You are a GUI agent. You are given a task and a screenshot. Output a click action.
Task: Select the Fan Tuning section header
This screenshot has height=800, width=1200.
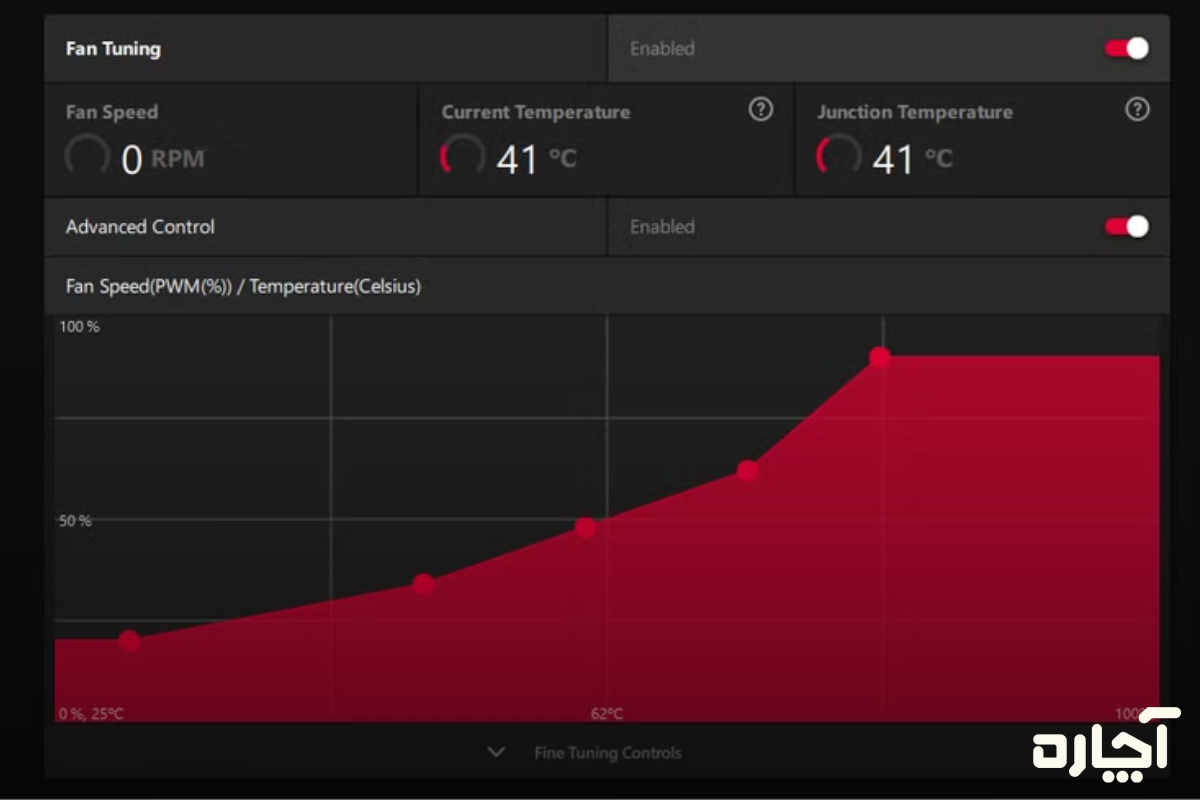click(113, 48)
